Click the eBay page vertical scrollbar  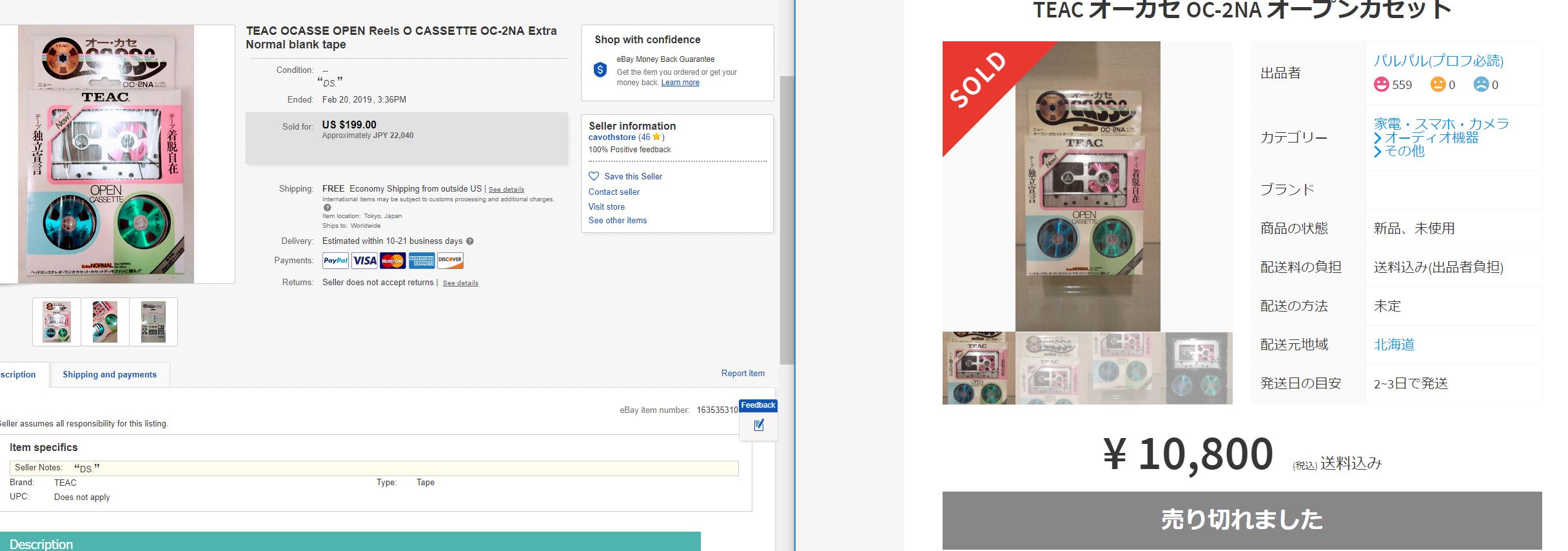click(x=787, y=219)
